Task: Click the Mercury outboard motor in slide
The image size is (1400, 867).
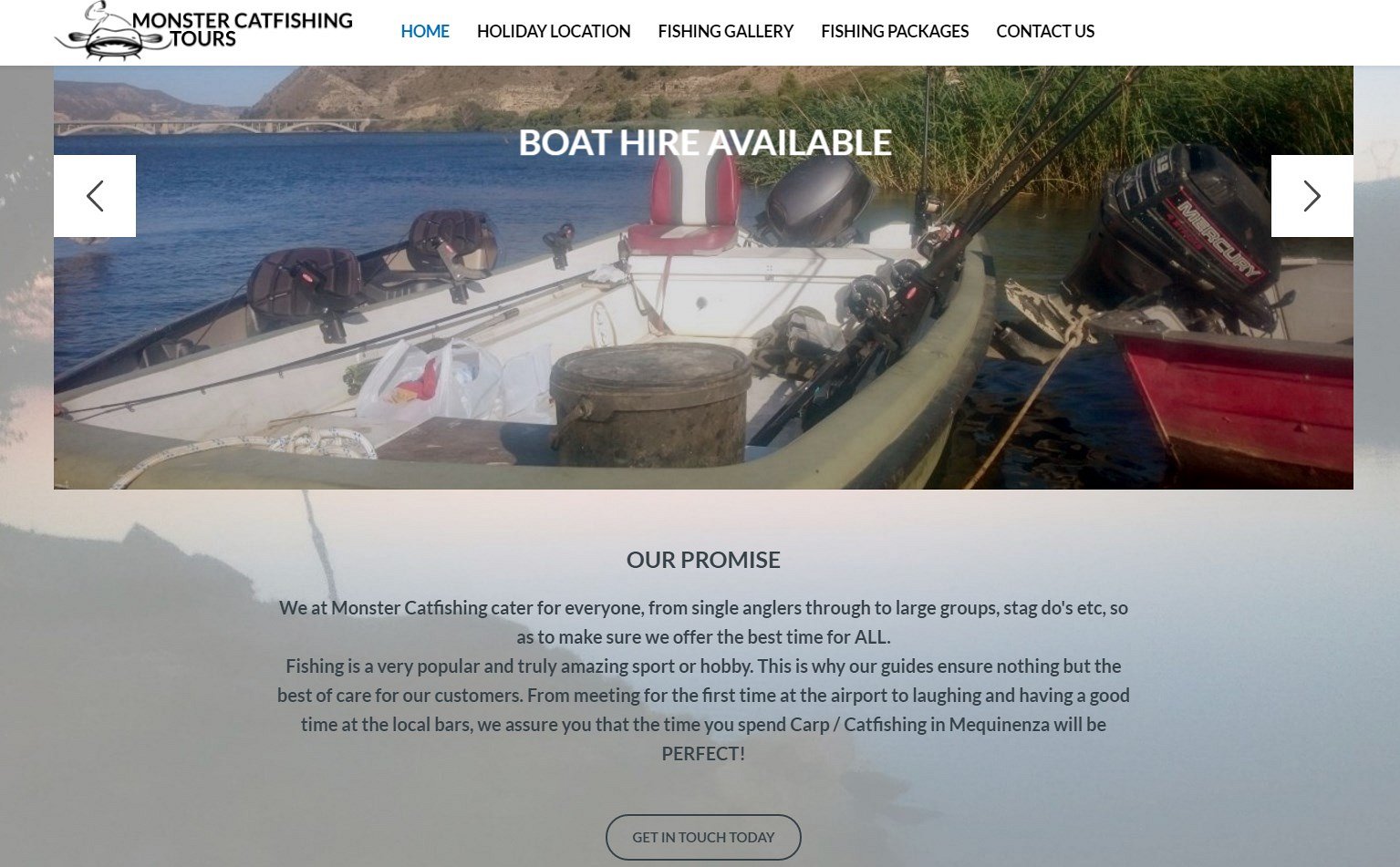Action: coord(1186,232)
